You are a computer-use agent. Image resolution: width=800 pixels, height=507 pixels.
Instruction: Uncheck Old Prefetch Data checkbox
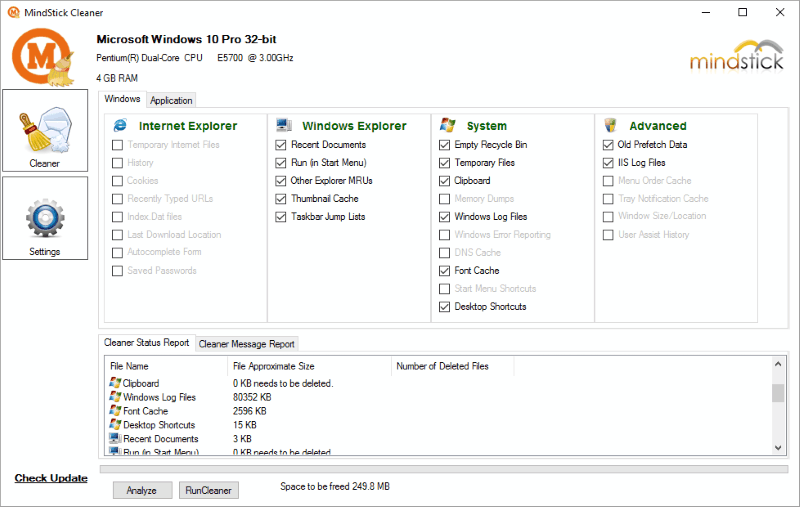point(608,145)
